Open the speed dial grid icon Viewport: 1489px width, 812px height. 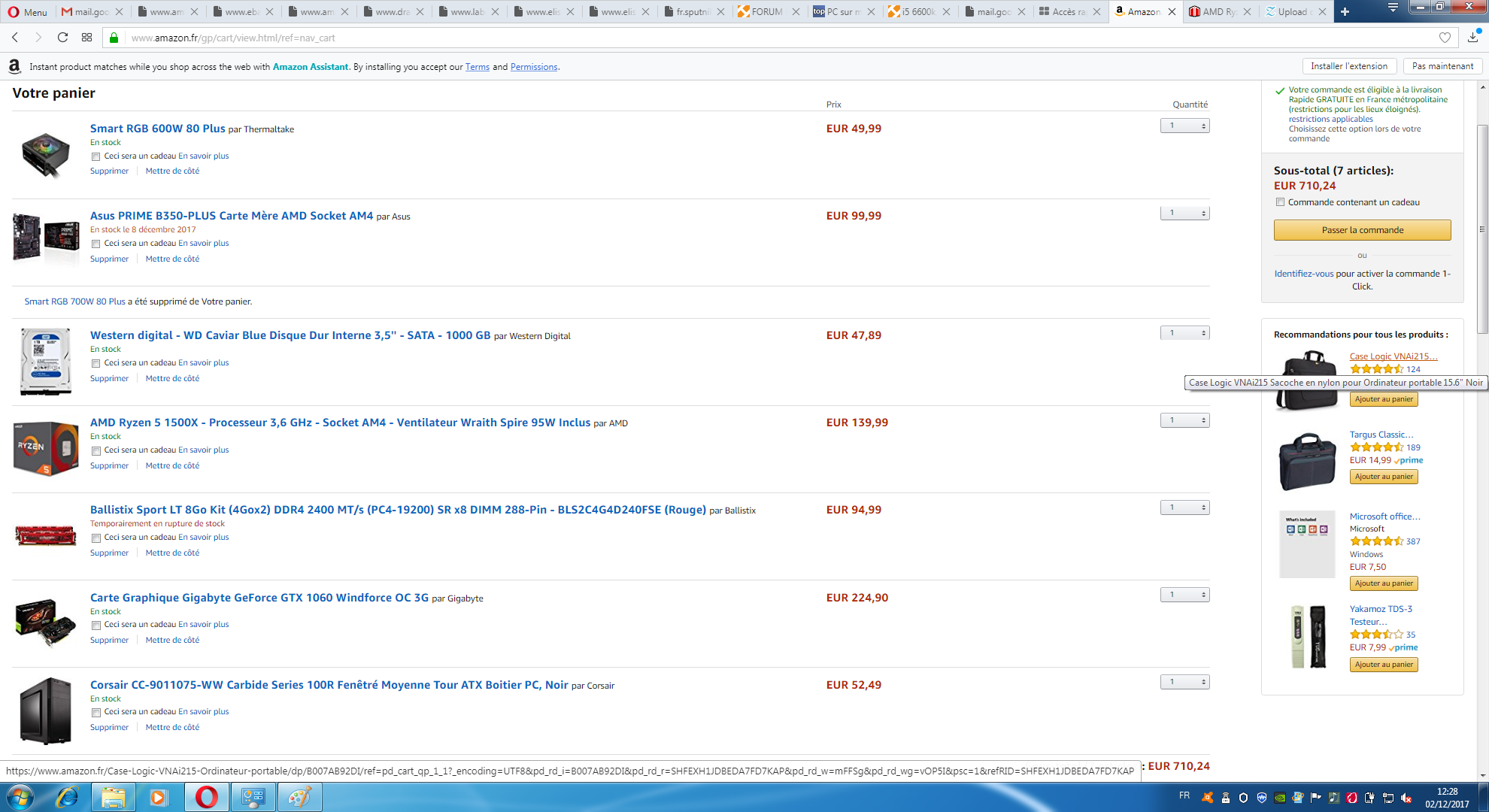(x=87, y=38)
